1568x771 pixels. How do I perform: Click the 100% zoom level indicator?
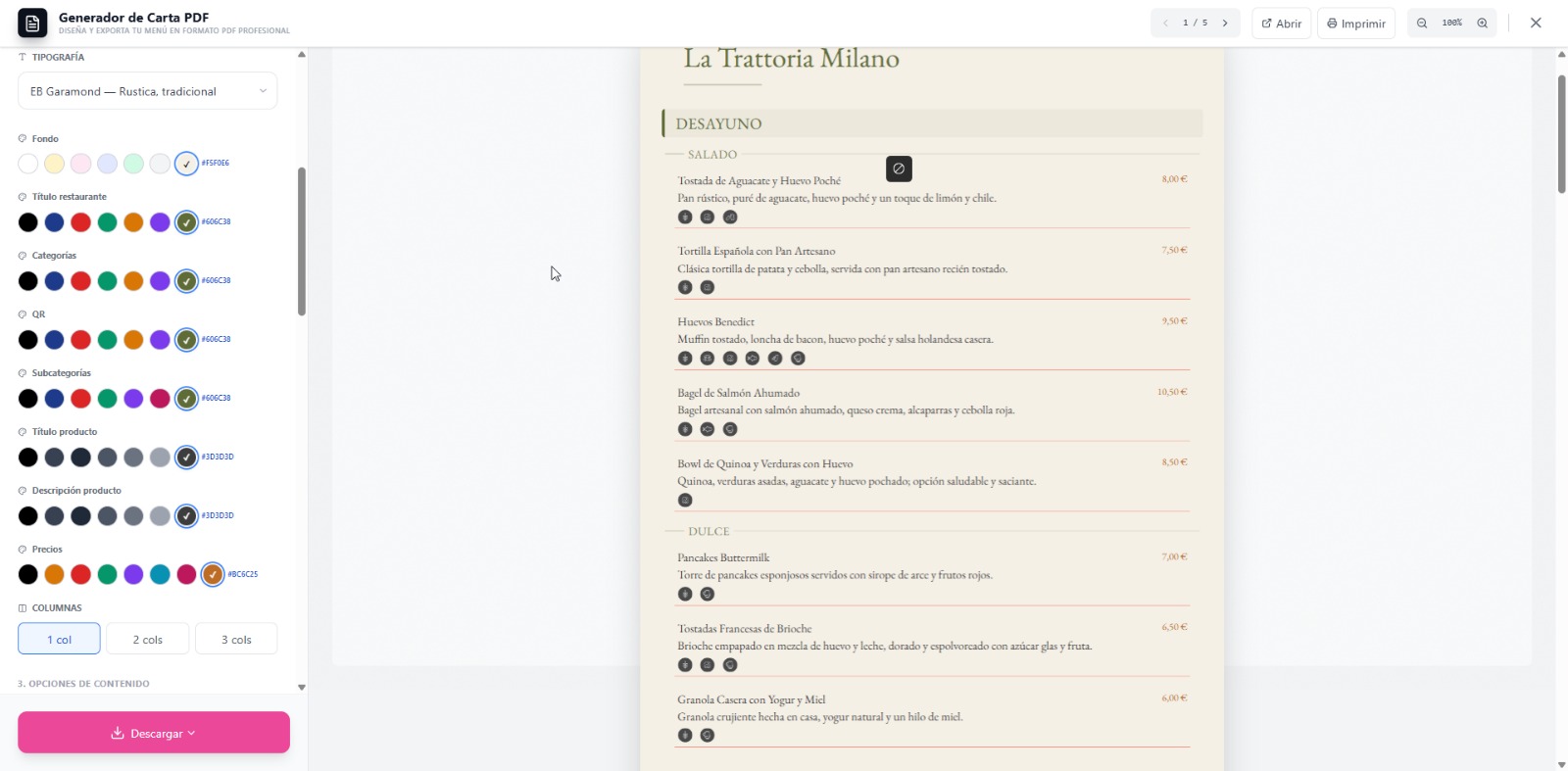tap(1452, 24)
